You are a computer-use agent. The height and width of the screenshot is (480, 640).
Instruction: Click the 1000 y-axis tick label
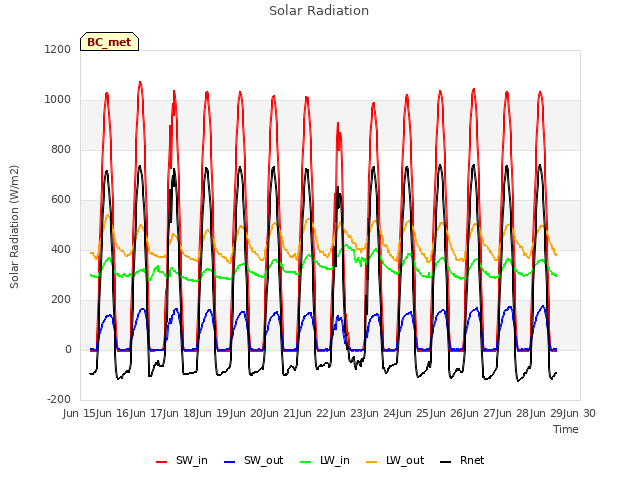(x=58, y=100)
